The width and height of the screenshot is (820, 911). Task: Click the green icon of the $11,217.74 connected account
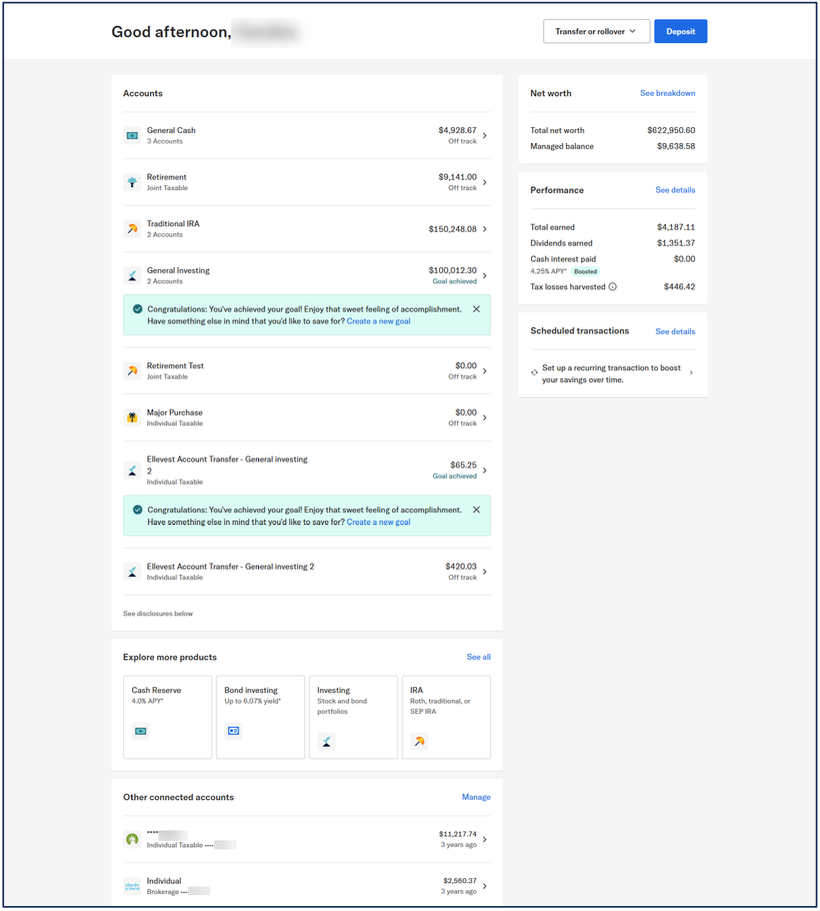click(x=133, y=839)
